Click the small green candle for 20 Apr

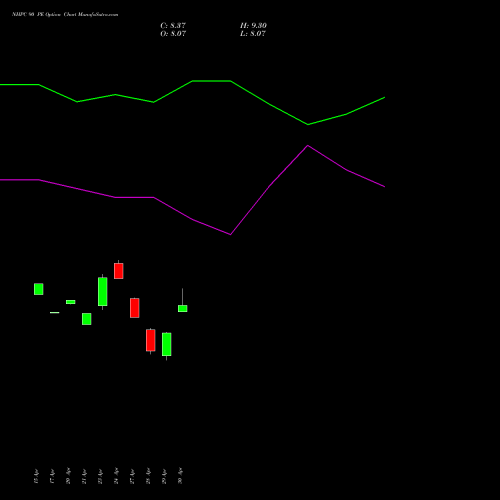pyautogui.click(x=71, y=302)
